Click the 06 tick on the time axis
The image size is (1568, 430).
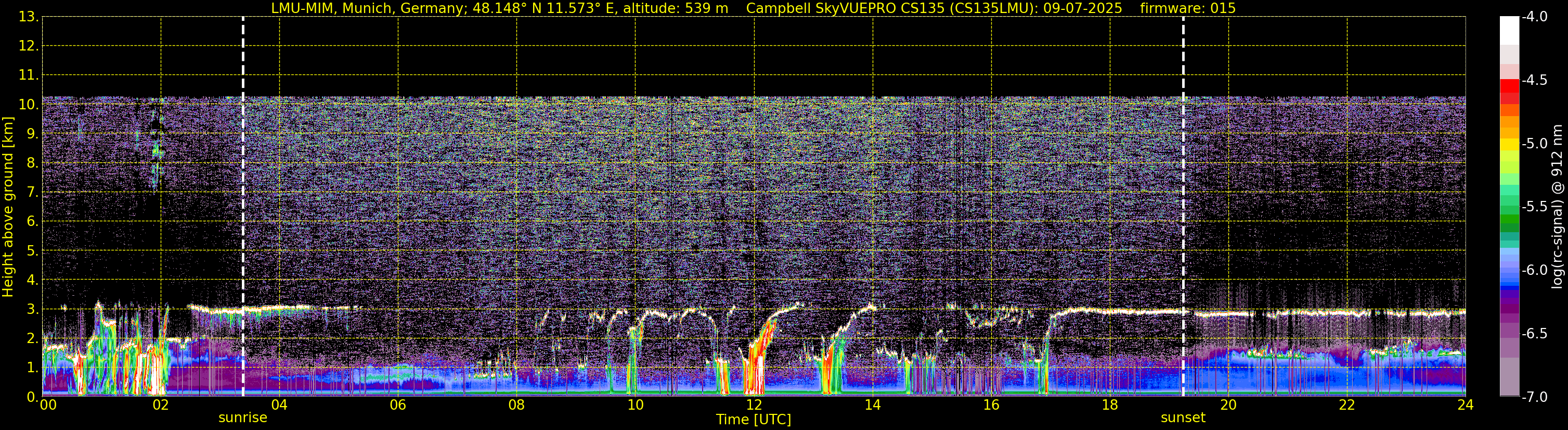pyautogui.click(x=397, y=405)
